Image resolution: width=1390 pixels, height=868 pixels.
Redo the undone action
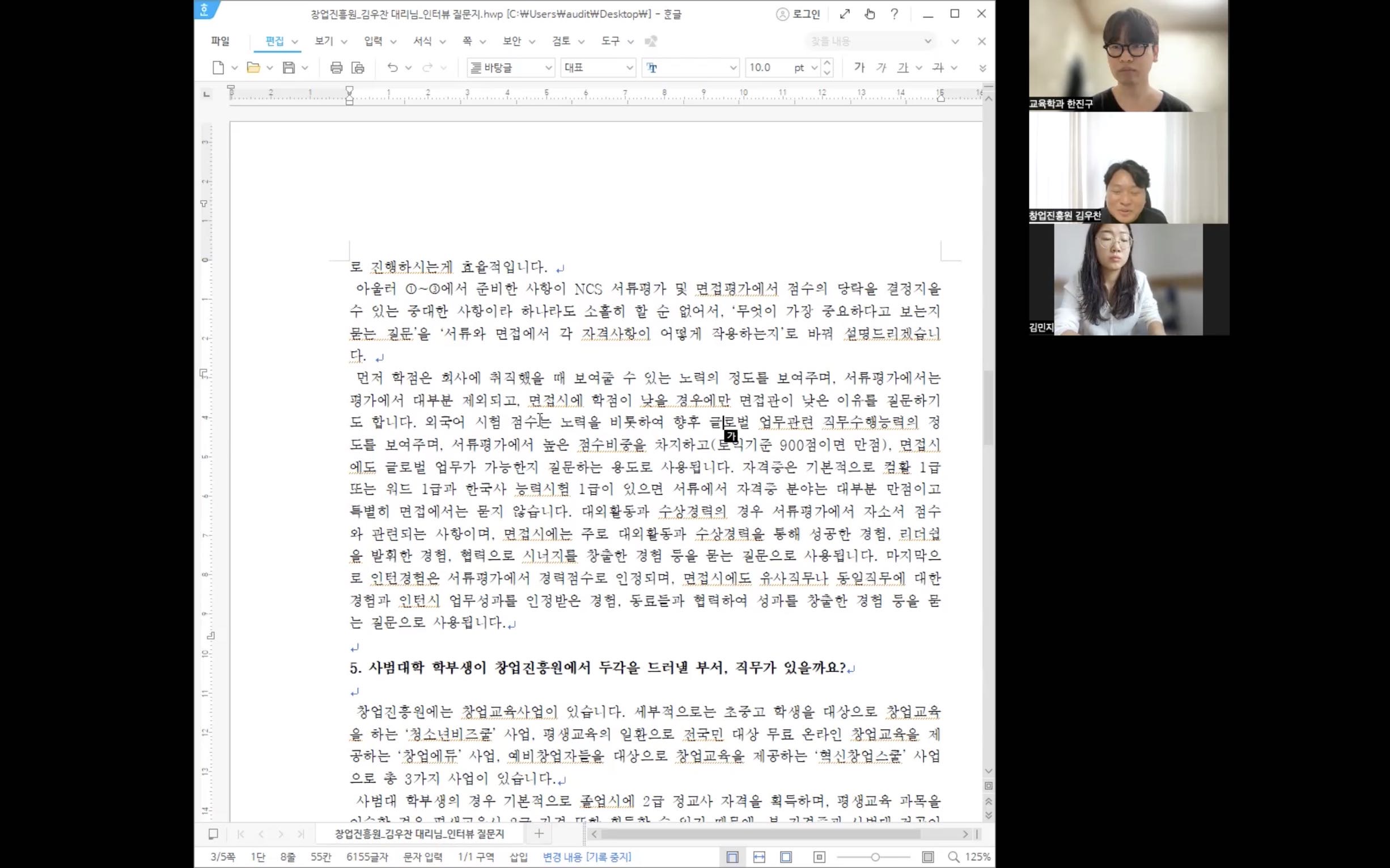pos(427,68)
